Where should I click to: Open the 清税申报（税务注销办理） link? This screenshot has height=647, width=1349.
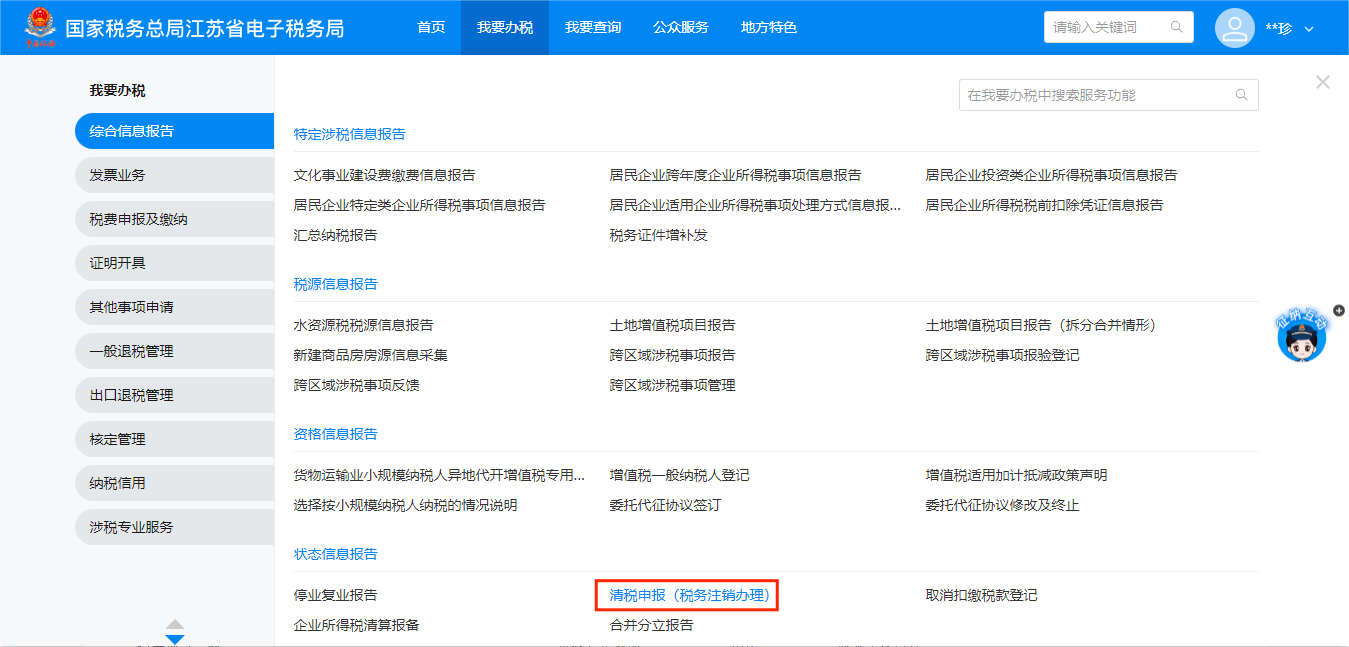tap(689, 595)
